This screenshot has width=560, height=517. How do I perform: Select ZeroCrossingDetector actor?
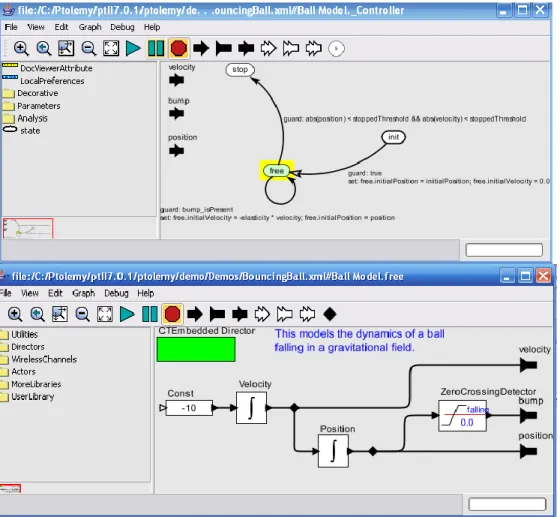(x=462, y=416)
